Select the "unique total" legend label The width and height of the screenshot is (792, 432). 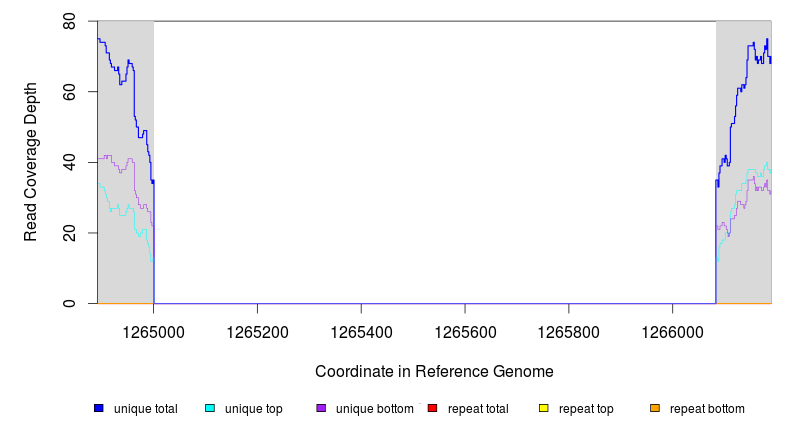coord(145,409)
